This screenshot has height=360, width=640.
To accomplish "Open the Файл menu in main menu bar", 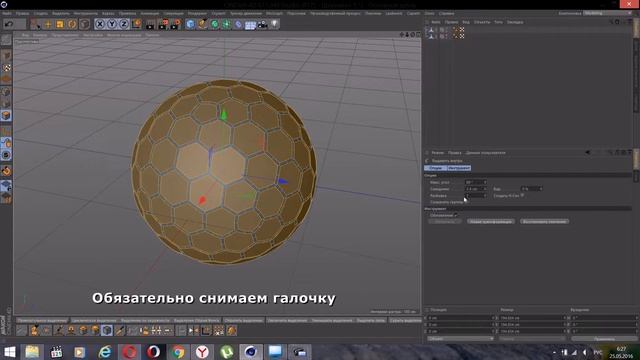I will click(7, 13).
